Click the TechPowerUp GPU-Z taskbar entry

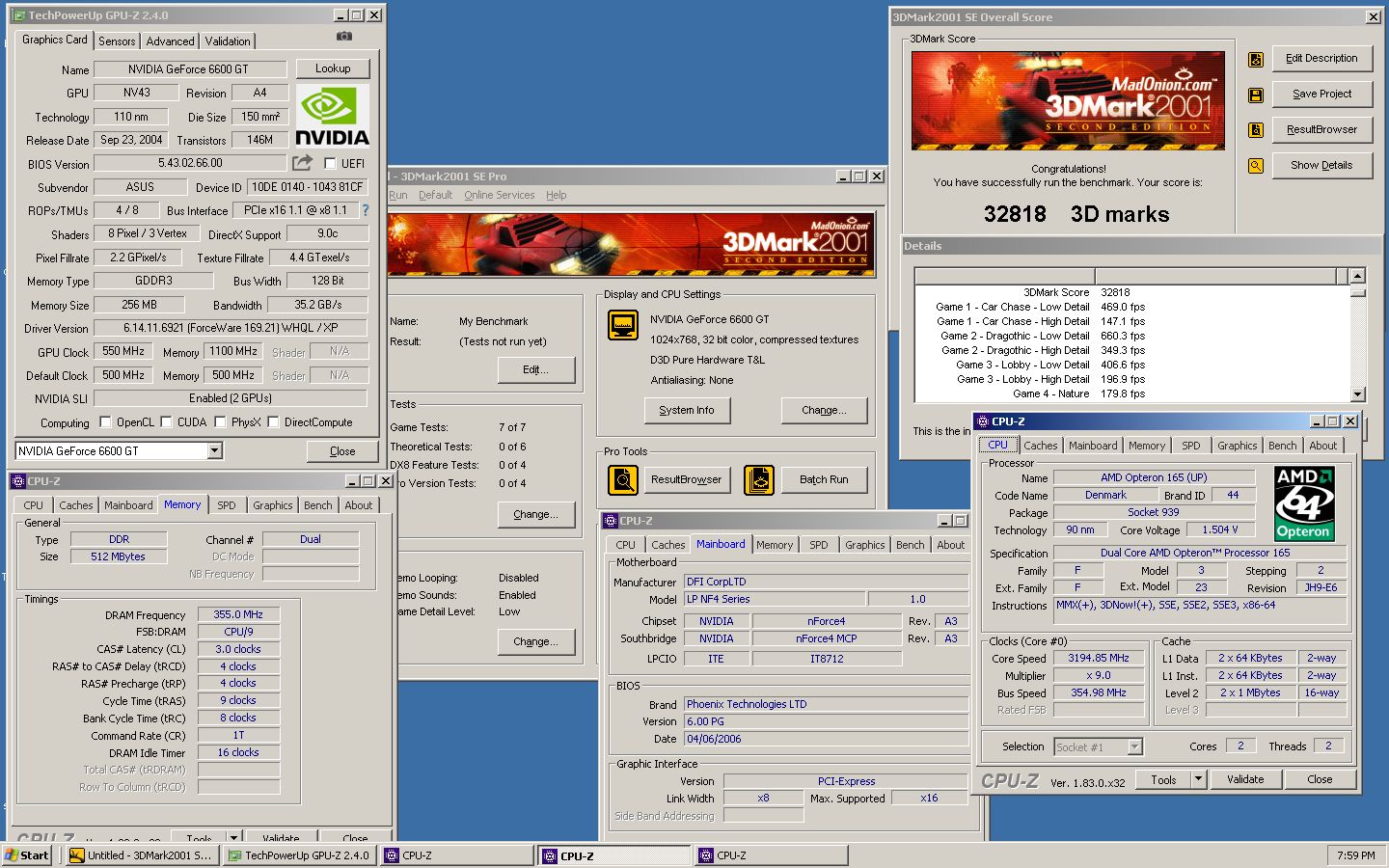(299, 855)
